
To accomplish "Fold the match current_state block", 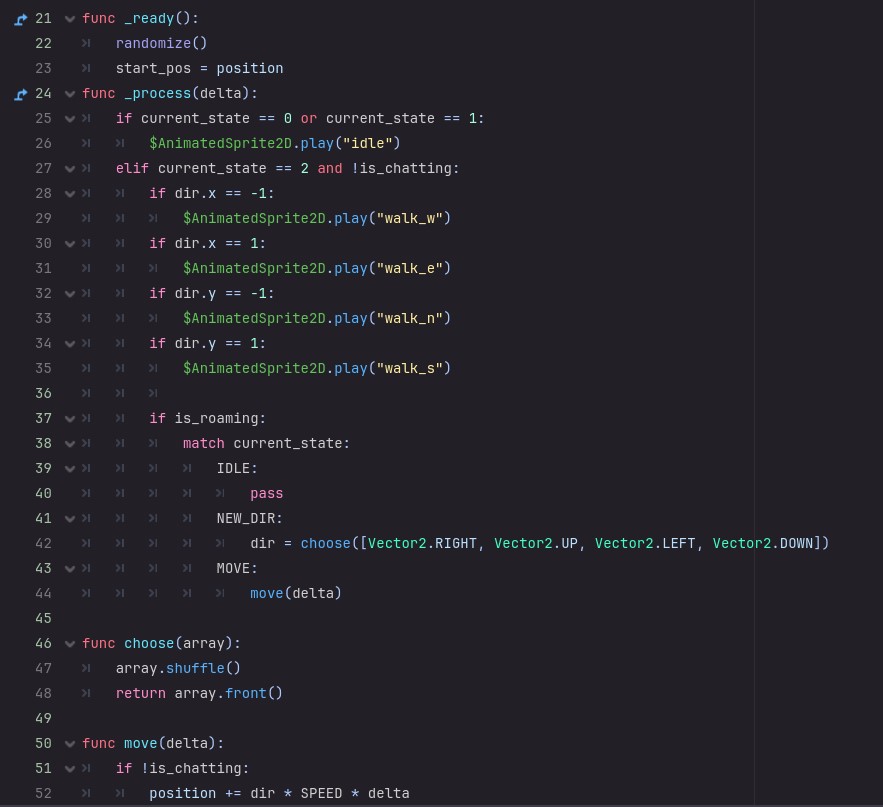I will pyautogui.click(x=70, y=444).
